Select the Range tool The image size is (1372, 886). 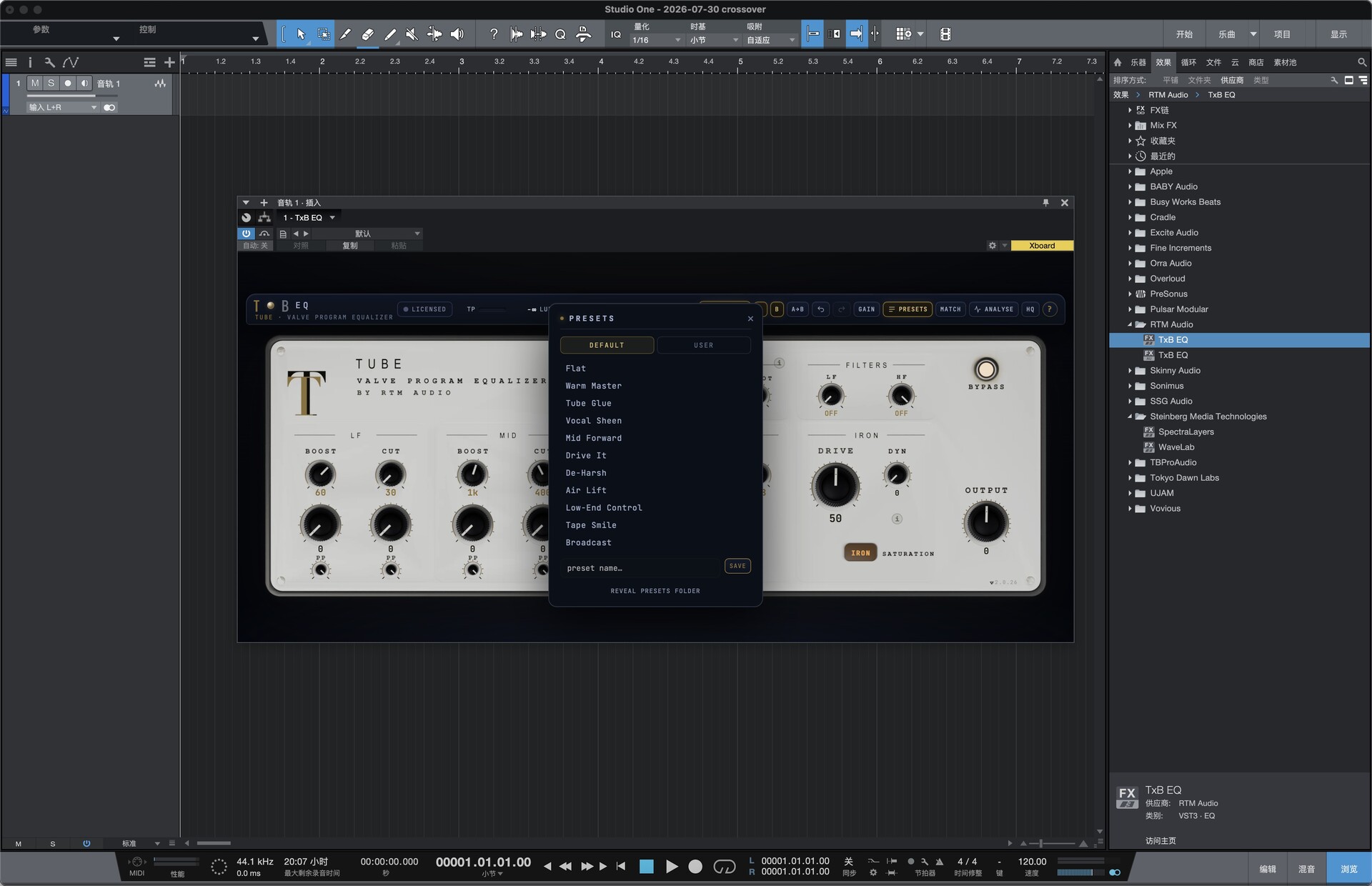pyautogui.click(x=324, y=34)
